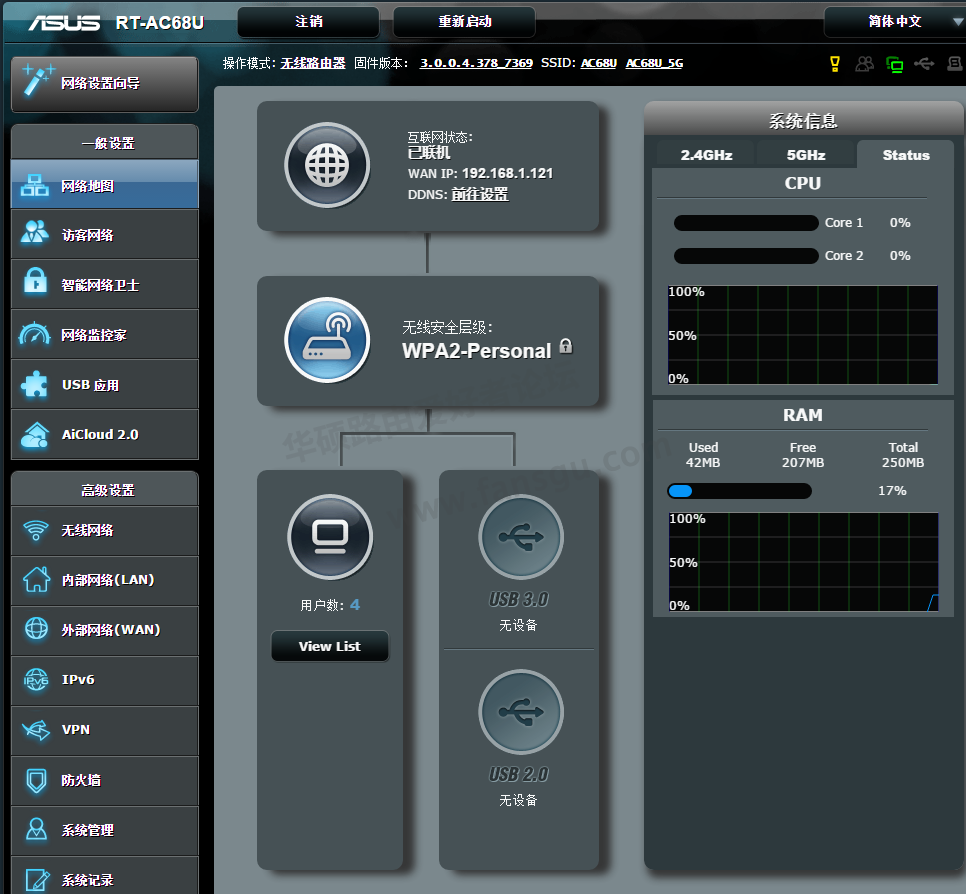
Task: Click firmware version 3.0.0.4.378_7369 link
Action: pyautogui.click(x=476, y=63)
